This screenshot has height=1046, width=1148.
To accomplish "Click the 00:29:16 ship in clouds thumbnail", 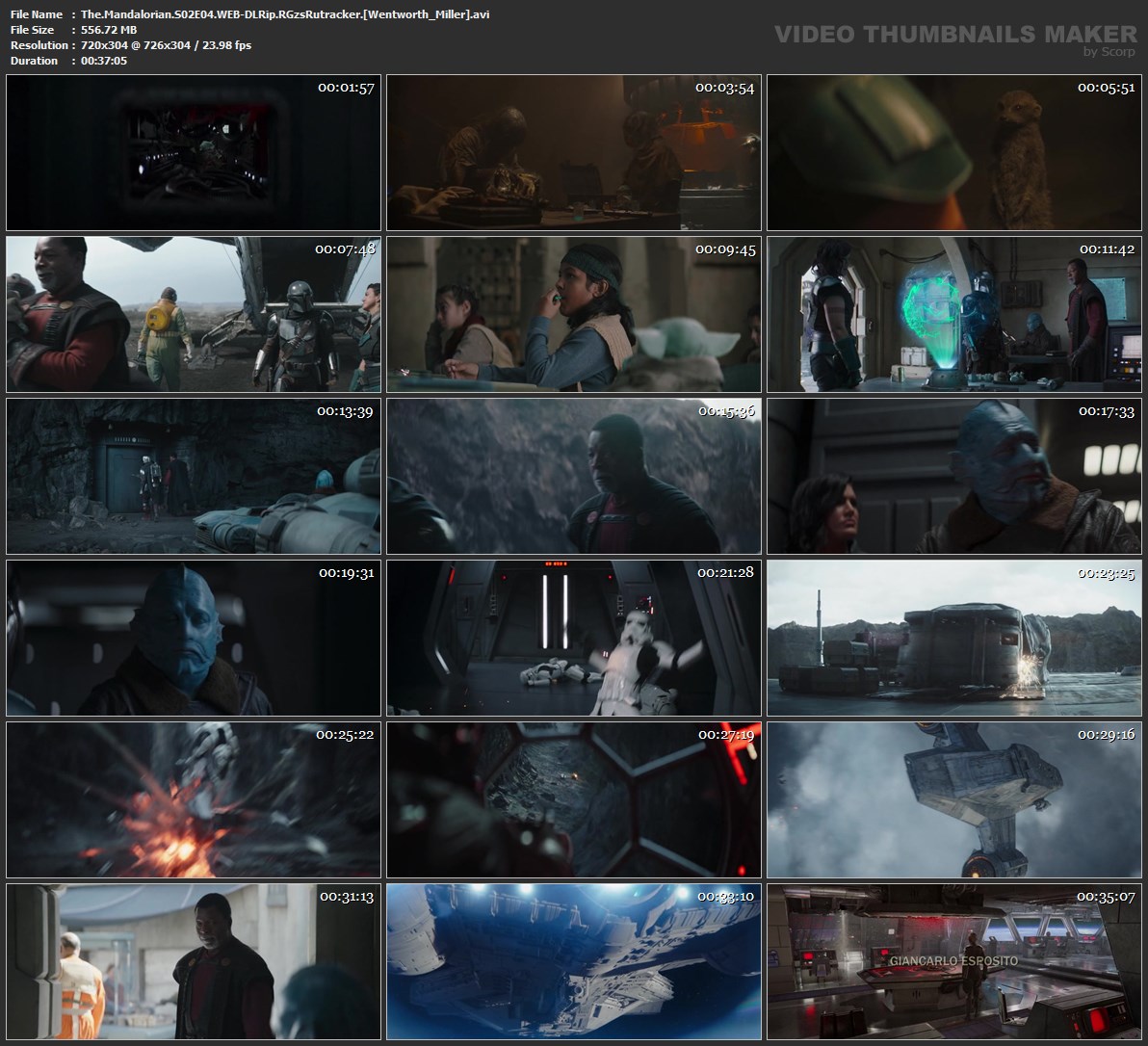I will pos(954,799).
